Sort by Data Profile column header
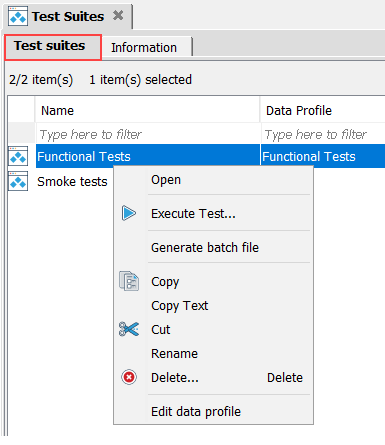 323,110
